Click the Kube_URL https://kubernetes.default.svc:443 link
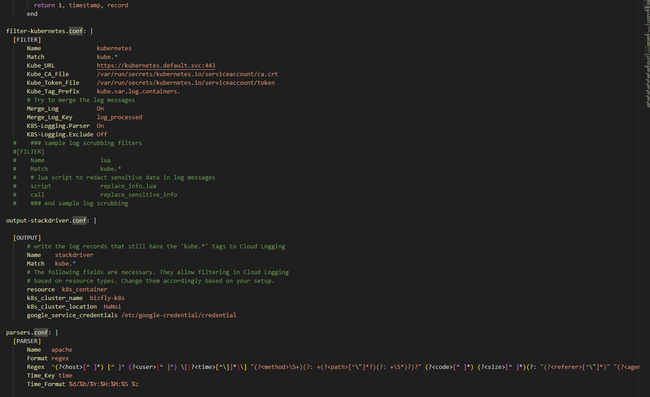The width and height of the screenshot is (650, 397). pos(156,65)
